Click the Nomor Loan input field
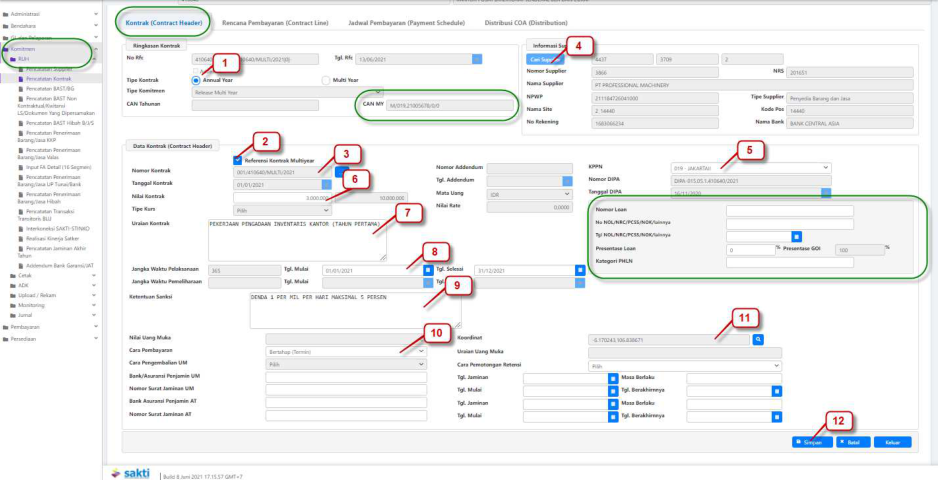The image size is (938, 480). point(790,211)
